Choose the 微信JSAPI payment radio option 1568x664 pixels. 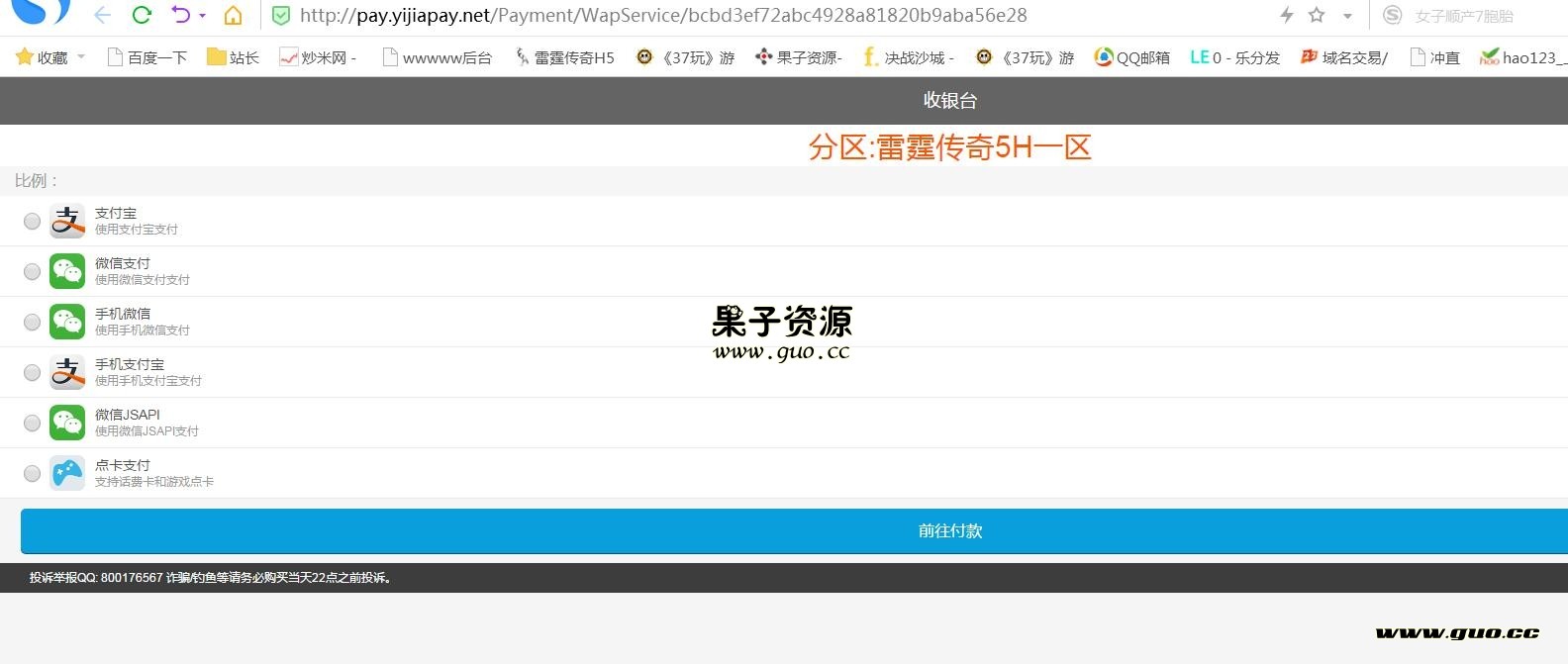(x=32, y=423)
